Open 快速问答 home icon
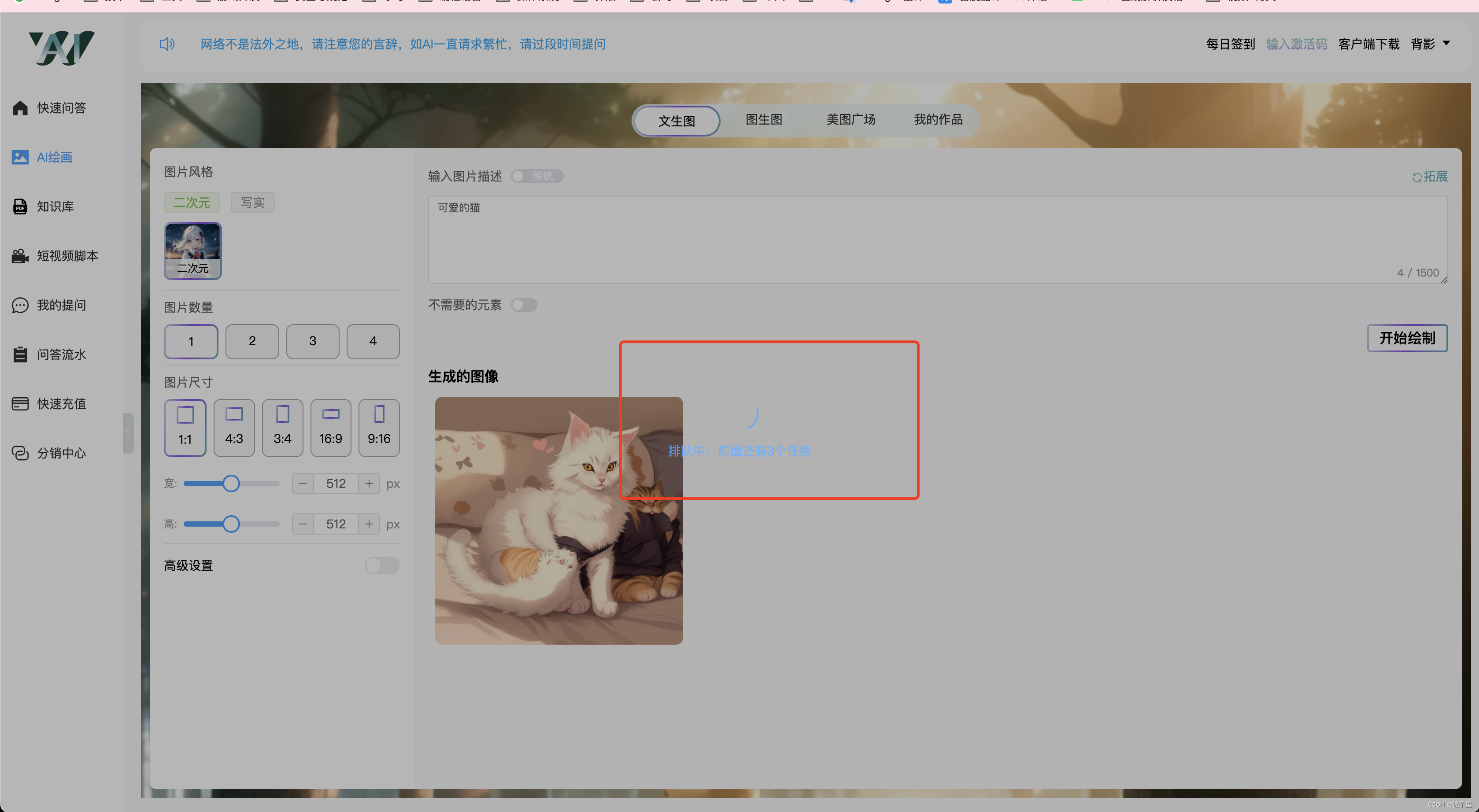Viewport: 1479px width, 812px height. point(20,108)
